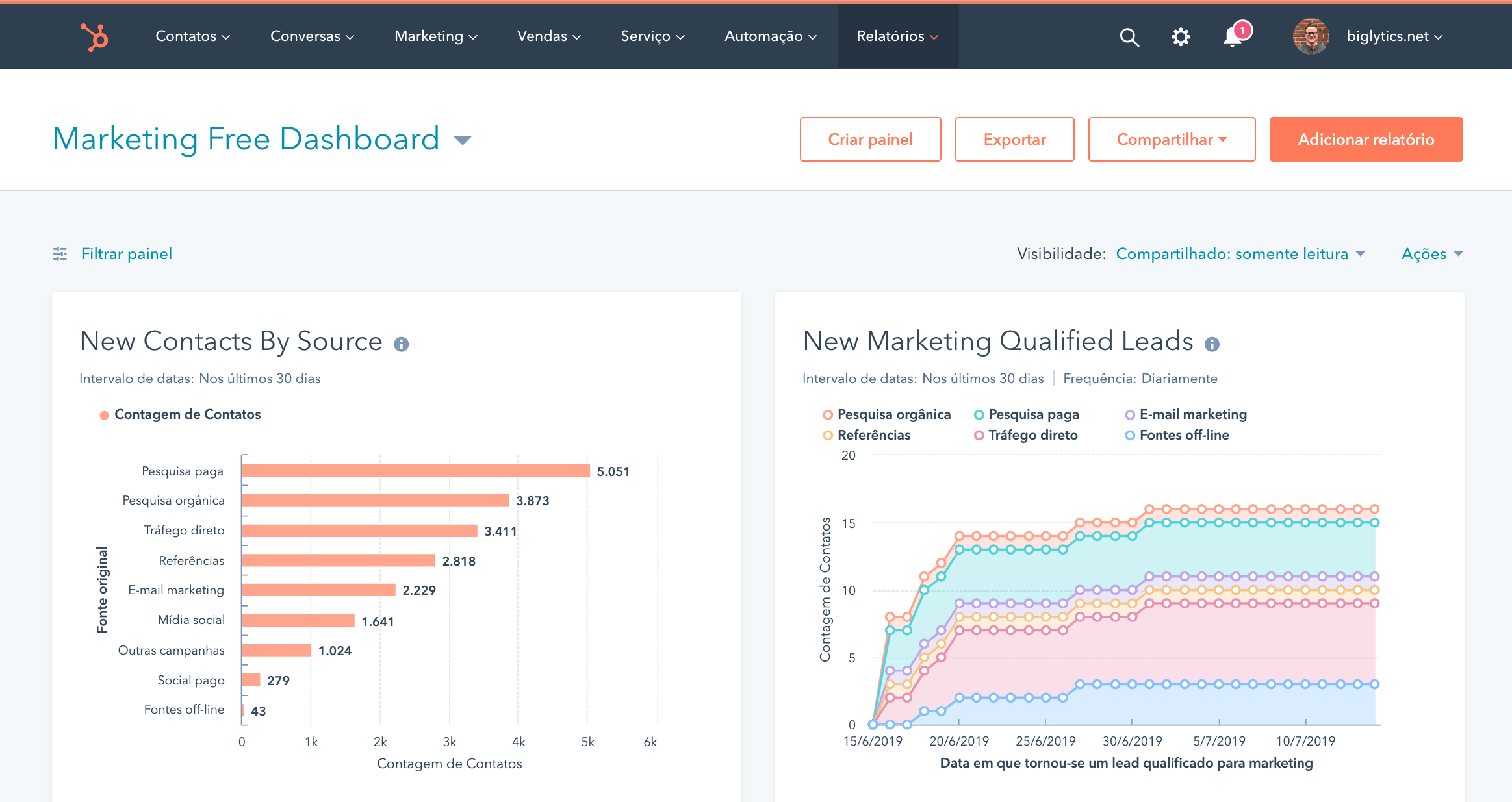Click the Filtrar painel filter icon
Screen dimensions: 1512x802
point(60,254)
